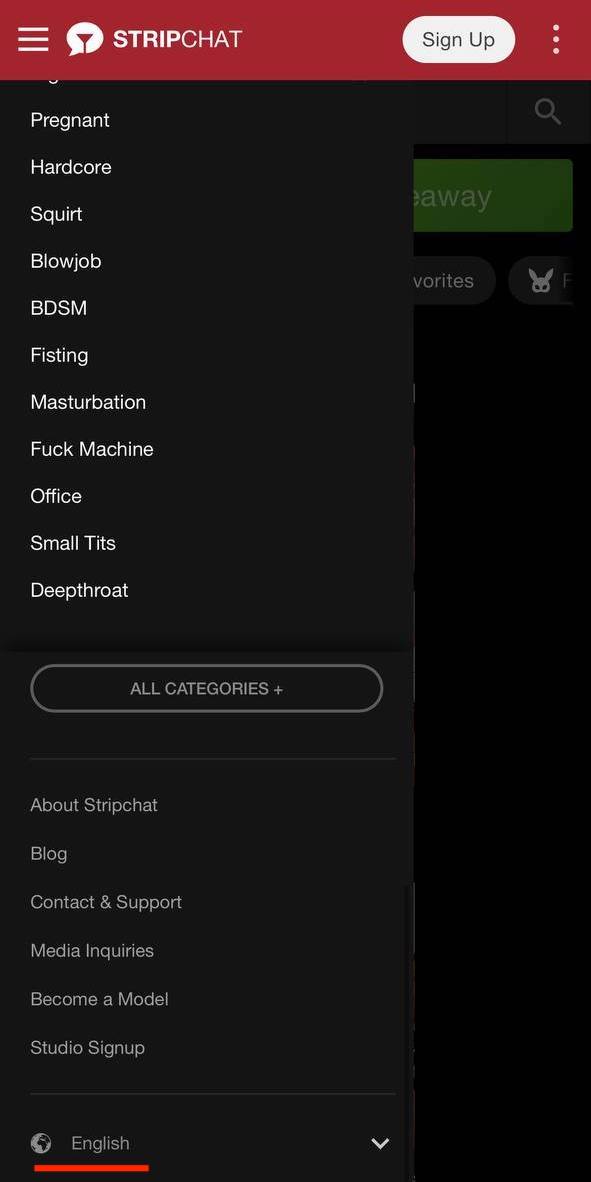Click the red underline indicator below English
Viewport: 591px width, 1182px height.
coord(90,1167)
